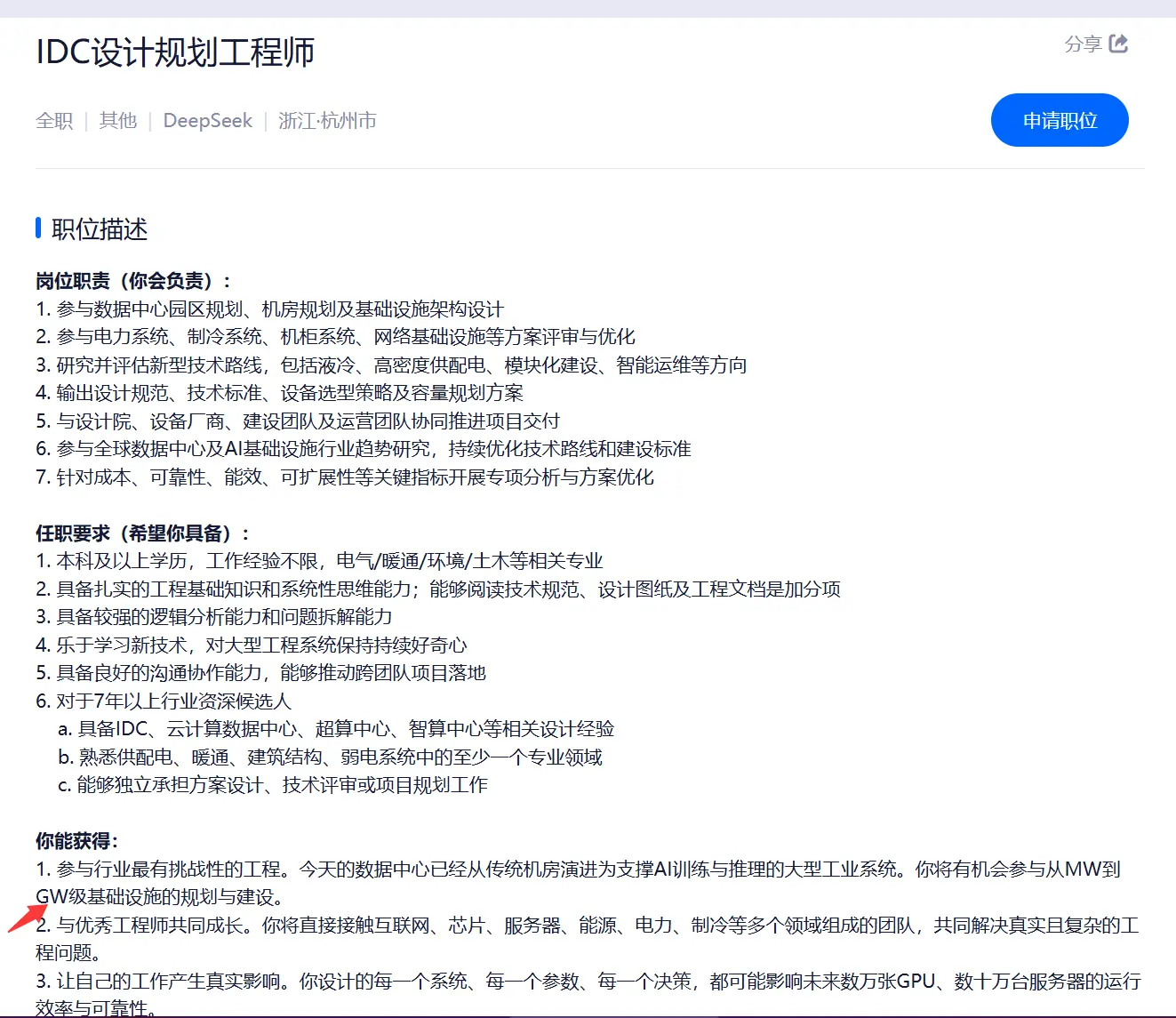Click sub-item c. 能够独立承担方案设计
The image size is (1176, 1018).
273,785
